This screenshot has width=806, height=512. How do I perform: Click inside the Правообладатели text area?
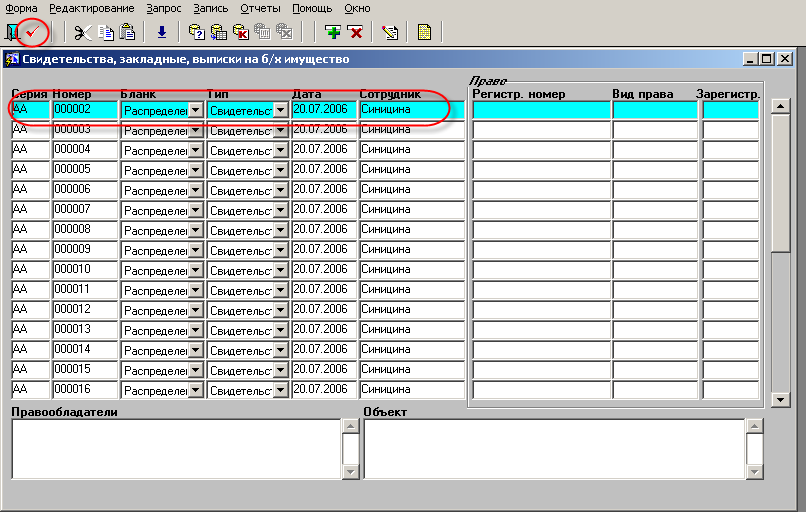coord(176,449)
